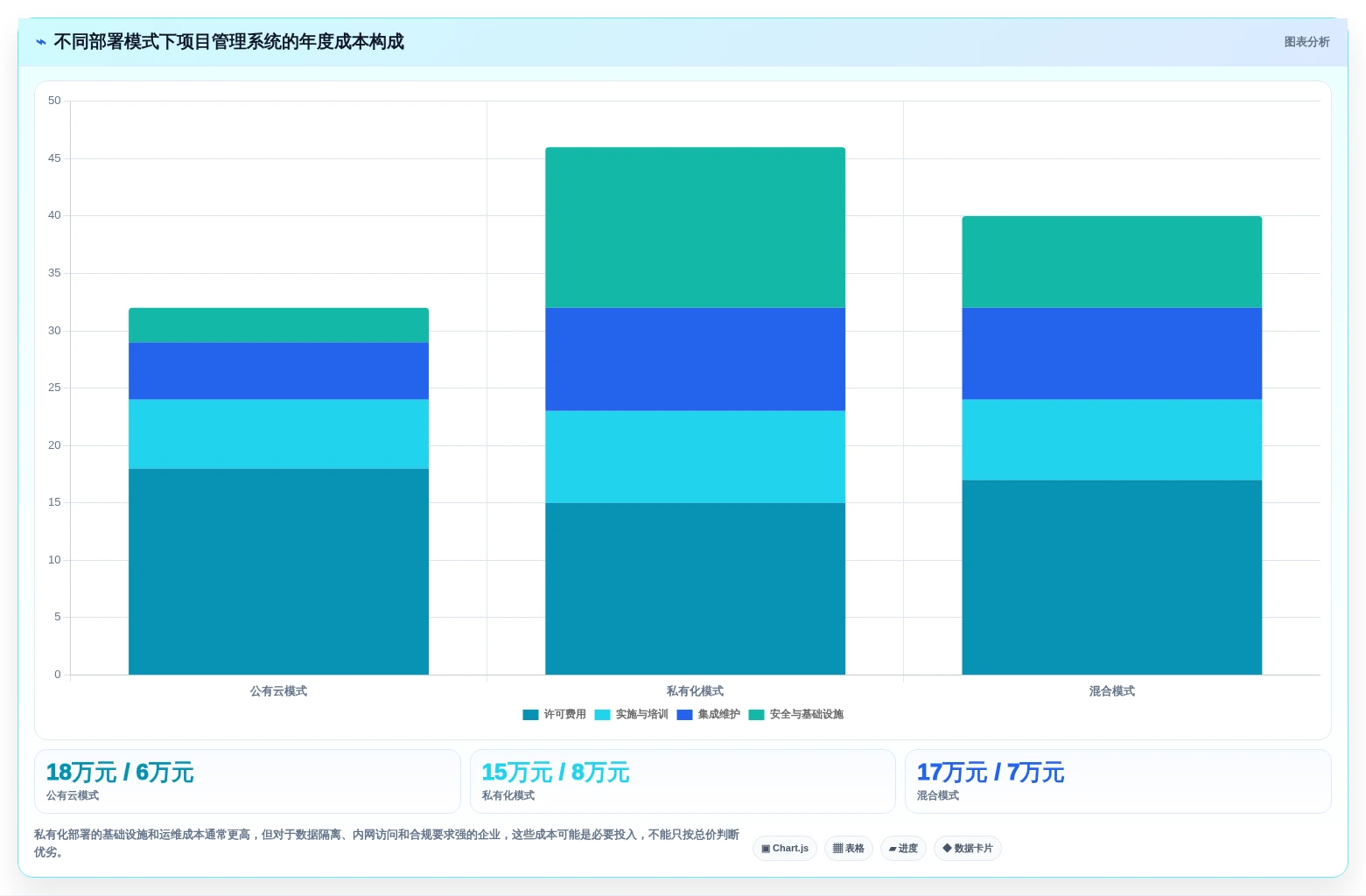Viewport: 1366px width, 896px height.
Task: Click the 实施与培训 legend label
Action: (641, 715)
